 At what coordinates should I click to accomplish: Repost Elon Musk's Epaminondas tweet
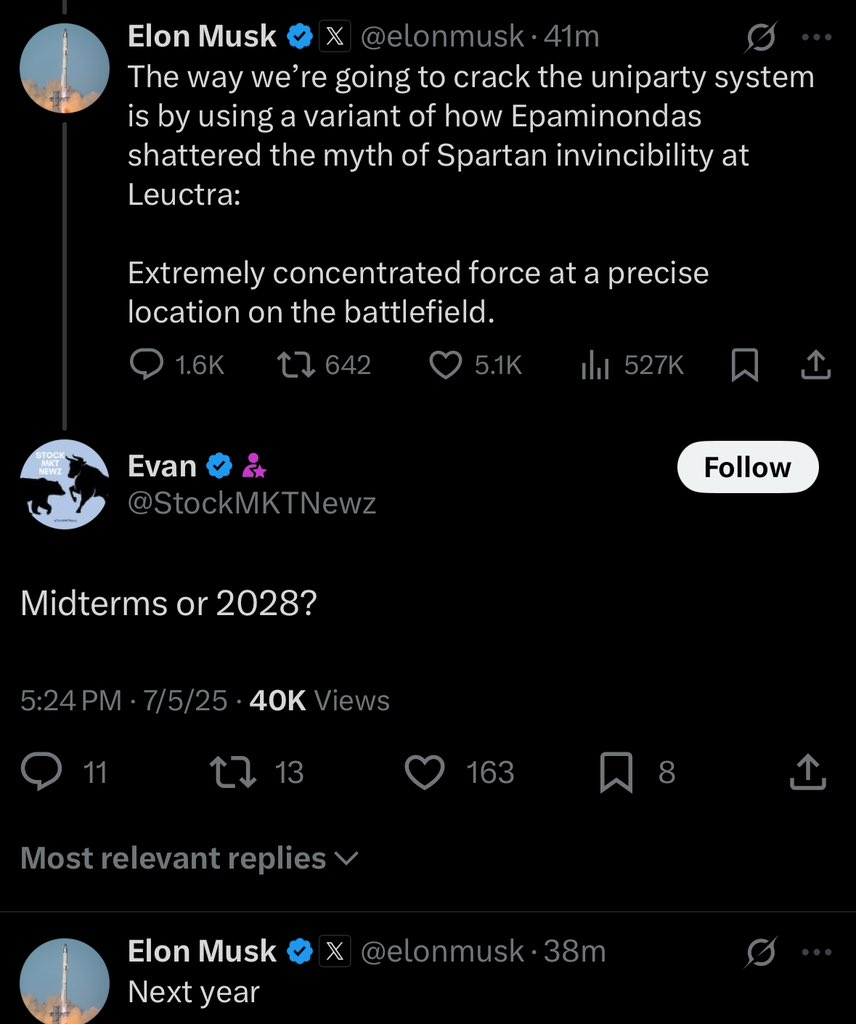pyautogui.click(x=296, y=364)
